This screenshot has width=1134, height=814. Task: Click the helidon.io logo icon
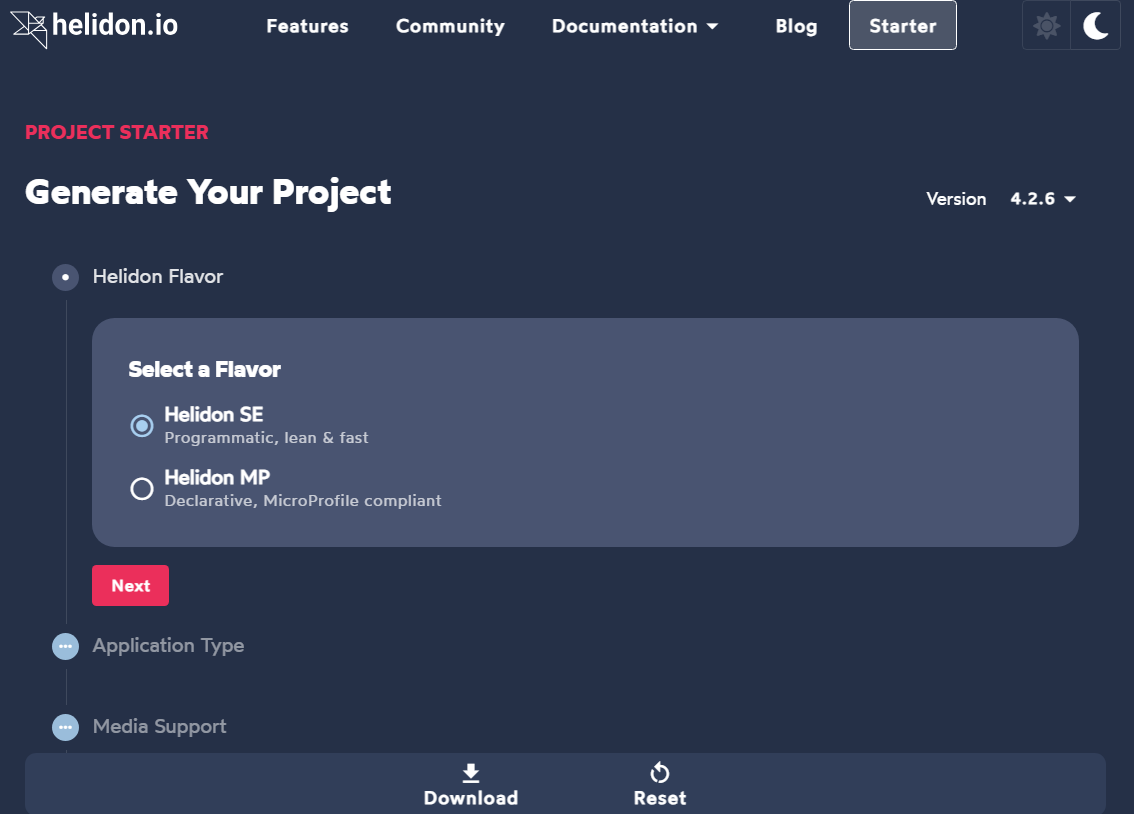coord(29,27)
